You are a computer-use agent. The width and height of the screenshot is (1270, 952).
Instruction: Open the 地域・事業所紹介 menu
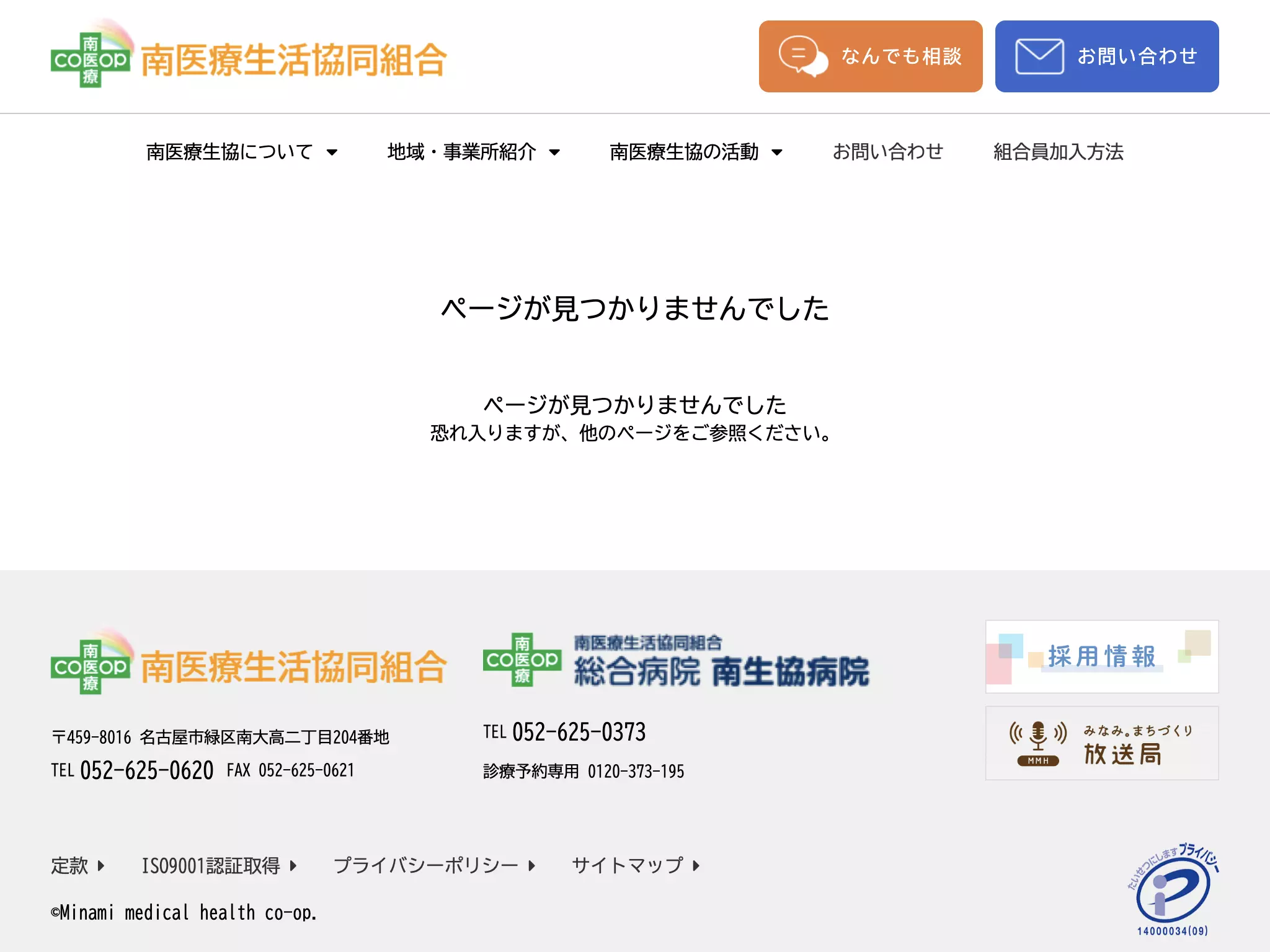tap(474, 152)
